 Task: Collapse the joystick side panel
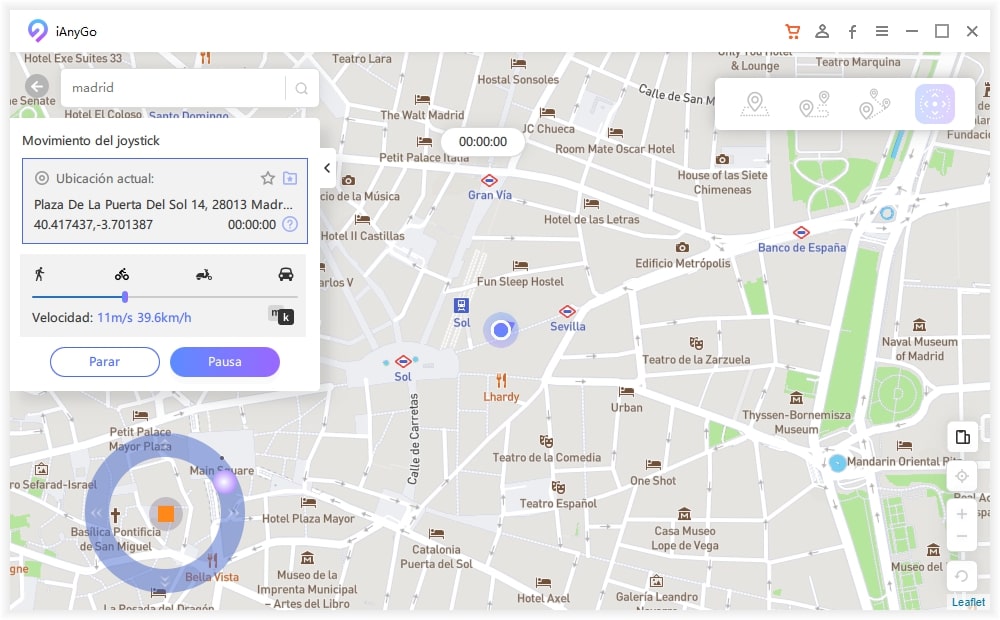click(327, 168)
